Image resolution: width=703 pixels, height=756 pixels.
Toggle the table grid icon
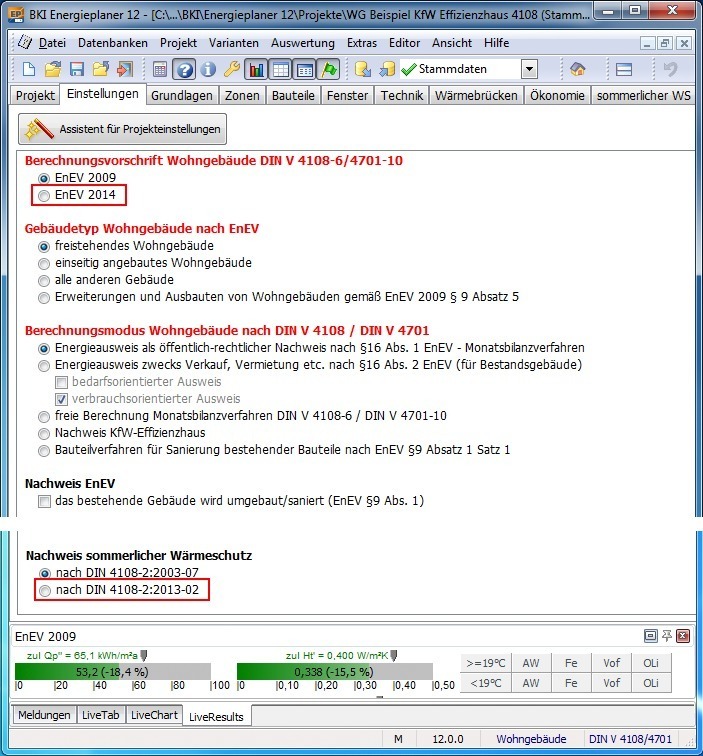pyautogui.click(x=281, y=69)
